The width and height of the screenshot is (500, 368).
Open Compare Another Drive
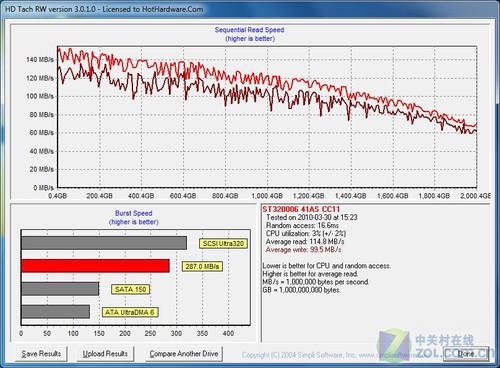(x=184, y=354)
